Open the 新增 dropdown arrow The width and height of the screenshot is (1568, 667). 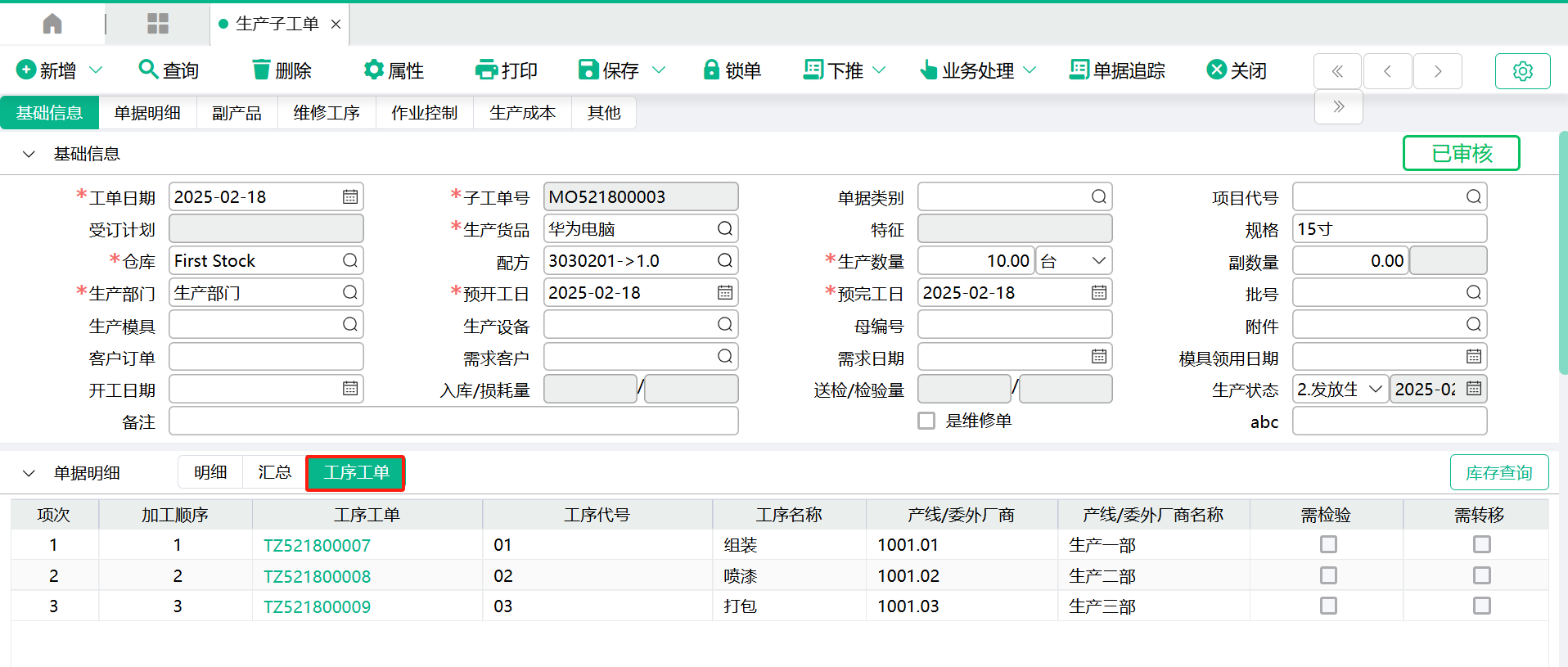[96, 70]
